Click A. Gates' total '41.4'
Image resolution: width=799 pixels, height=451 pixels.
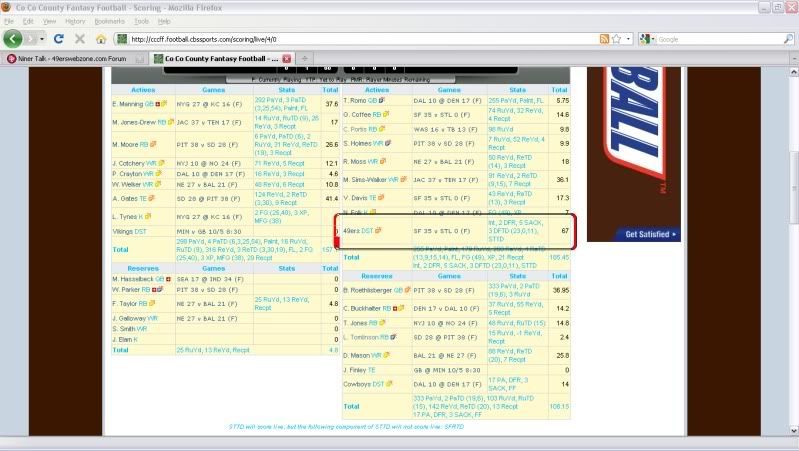coord(332,198)
